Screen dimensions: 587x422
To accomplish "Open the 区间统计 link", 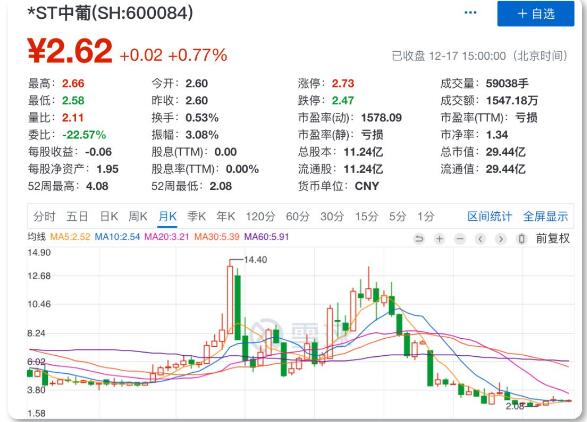I will (x=490, y=216).
